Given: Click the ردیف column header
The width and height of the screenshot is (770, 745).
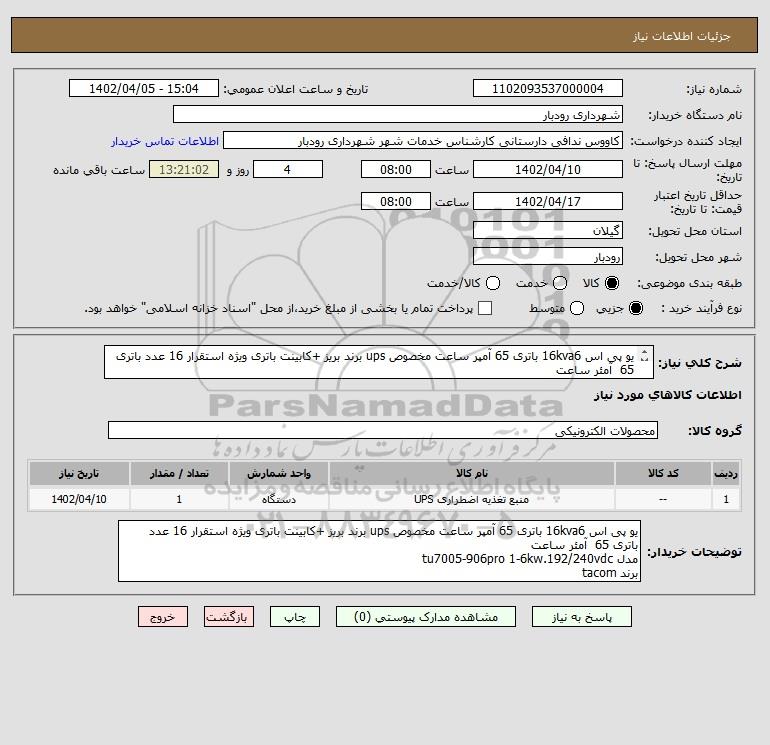Looking at the screenshot, I should 726,473.
